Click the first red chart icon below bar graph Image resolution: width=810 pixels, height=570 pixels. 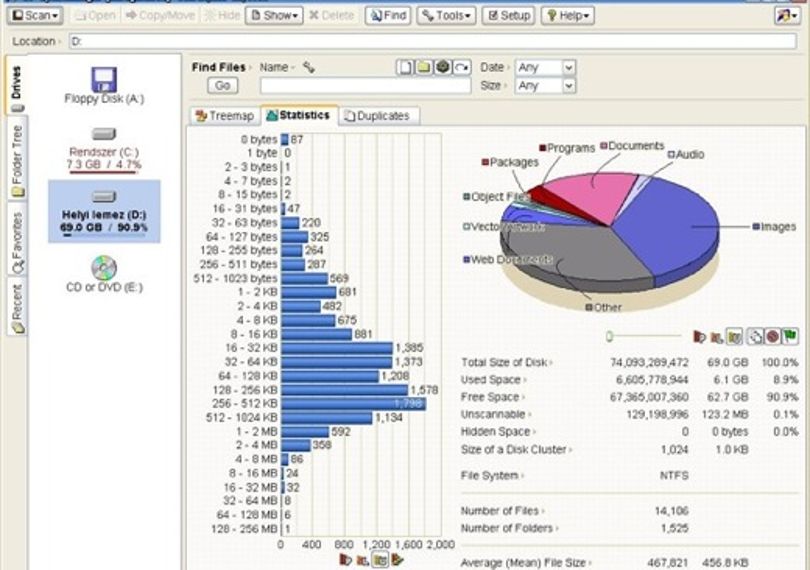click(x=346, y=559)
